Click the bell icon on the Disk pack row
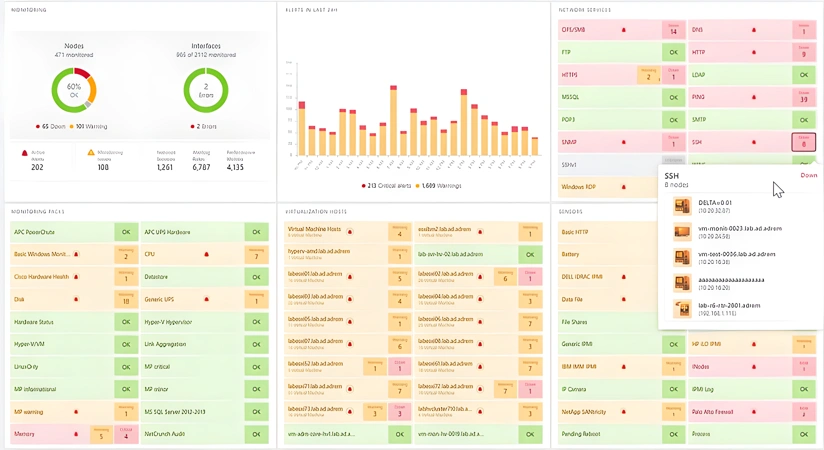The image size is (824, 450). pyautogui.click(x=76, y=300)
